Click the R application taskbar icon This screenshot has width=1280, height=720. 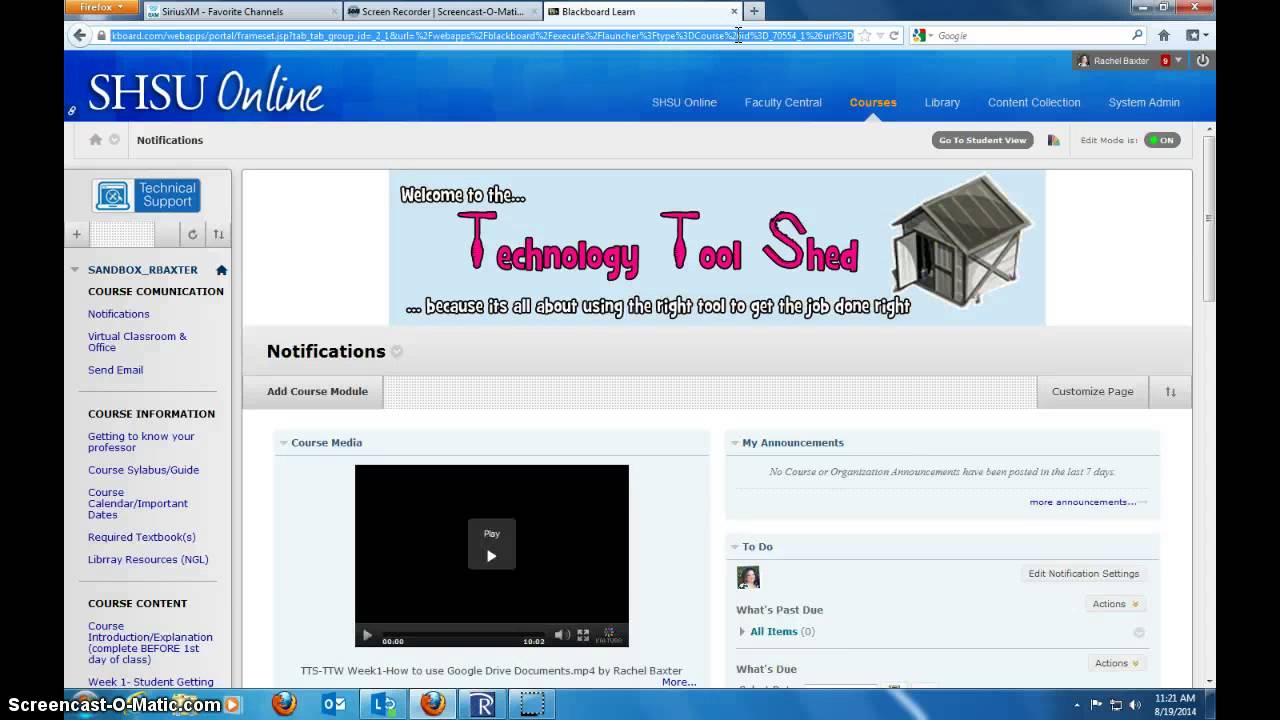coord(483,704)
